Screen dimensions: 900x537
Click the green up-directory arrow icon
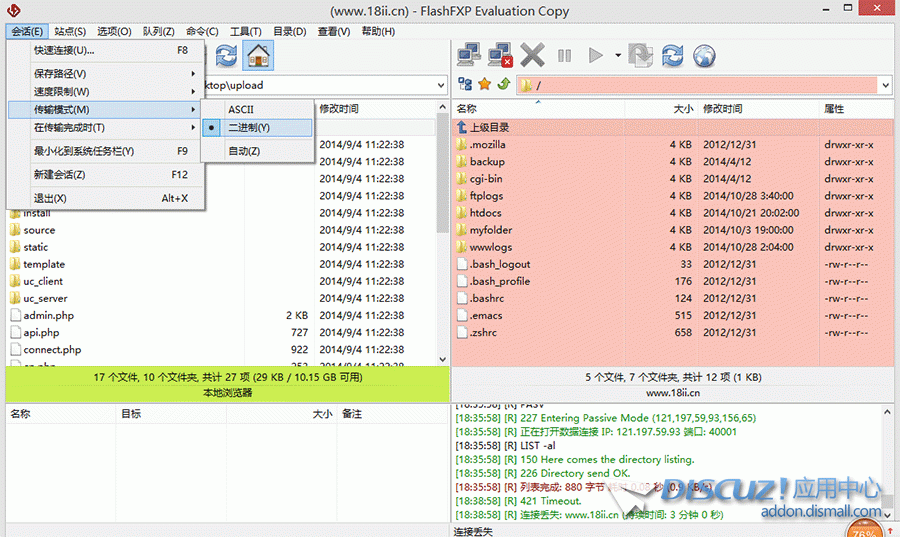click(x=502, y=85)
